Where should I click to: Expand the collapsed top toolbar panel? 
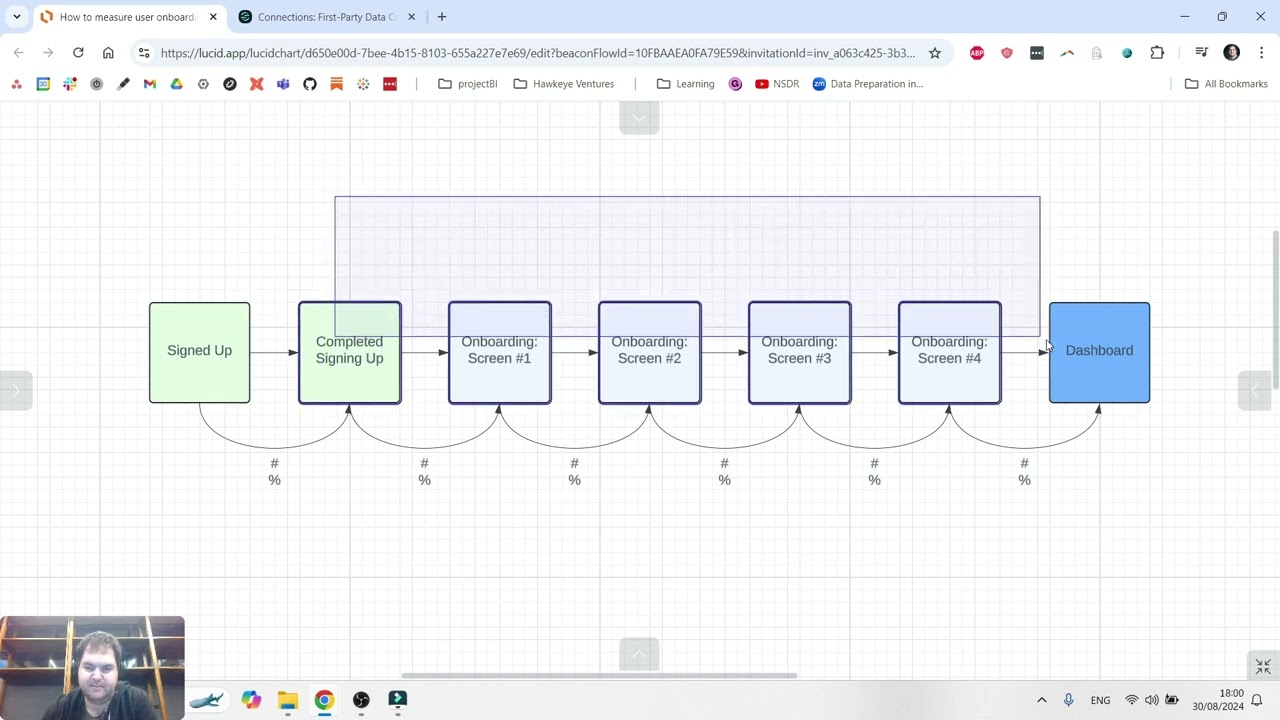point(639,119)
